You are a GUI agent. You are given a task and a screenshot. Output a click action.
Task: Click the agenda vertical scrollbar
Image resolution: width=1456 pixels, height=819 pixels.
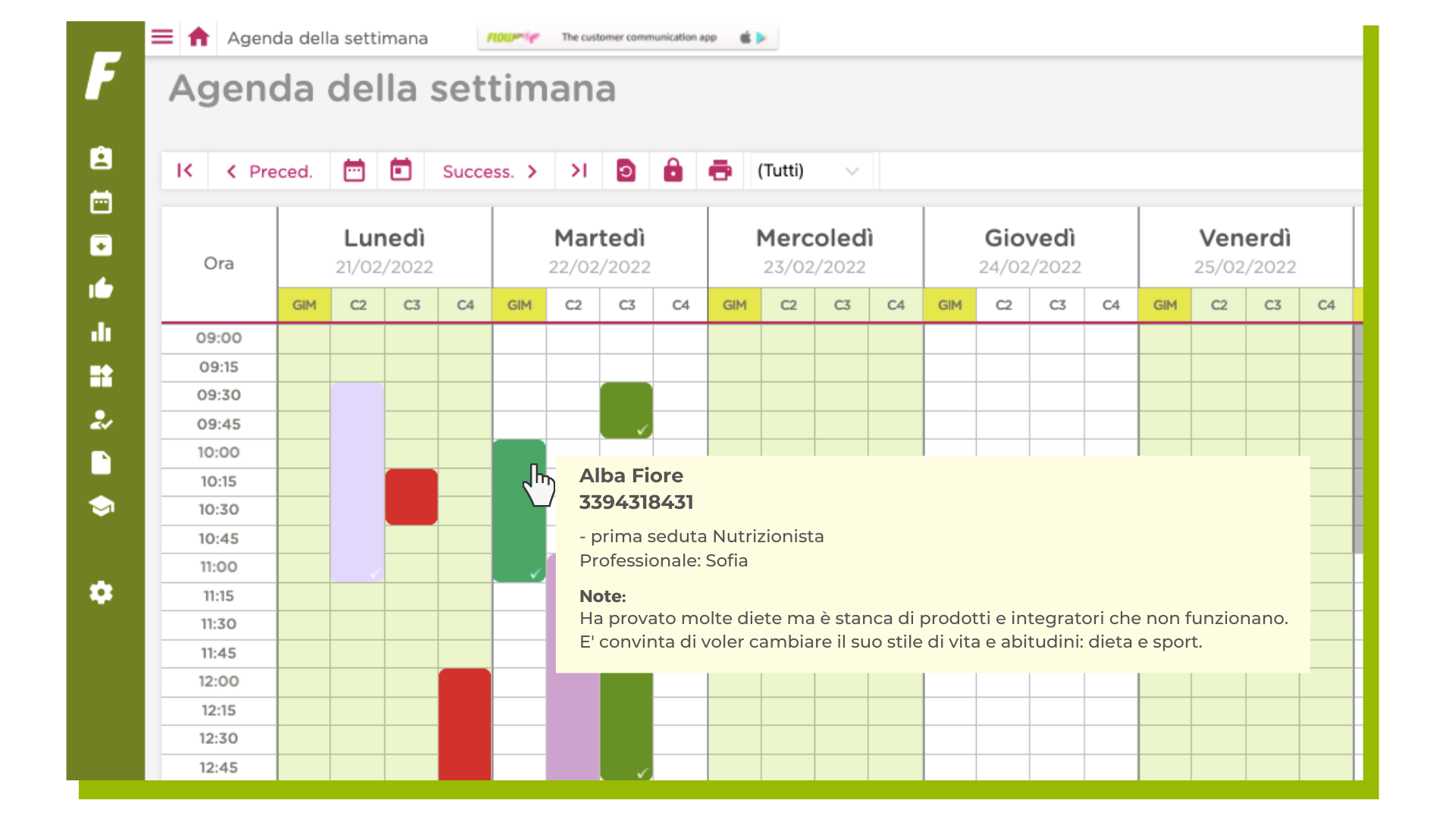[x=1357, y=440]
